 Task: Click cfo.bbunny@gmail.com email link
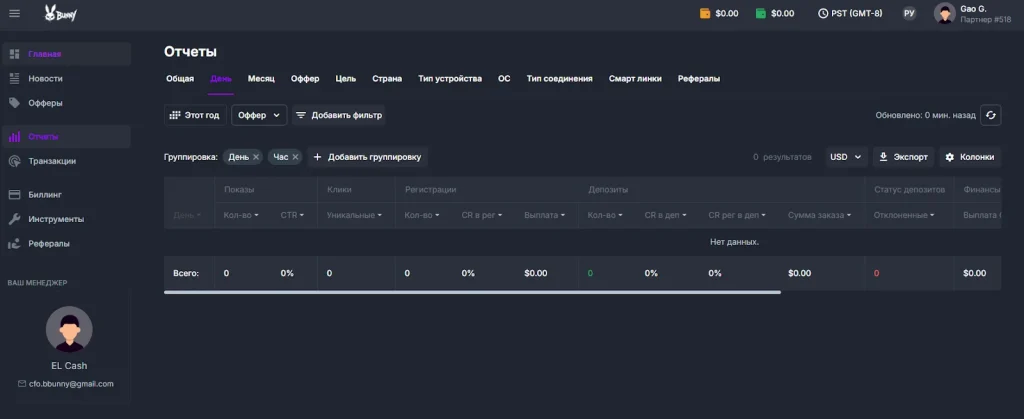71,384
